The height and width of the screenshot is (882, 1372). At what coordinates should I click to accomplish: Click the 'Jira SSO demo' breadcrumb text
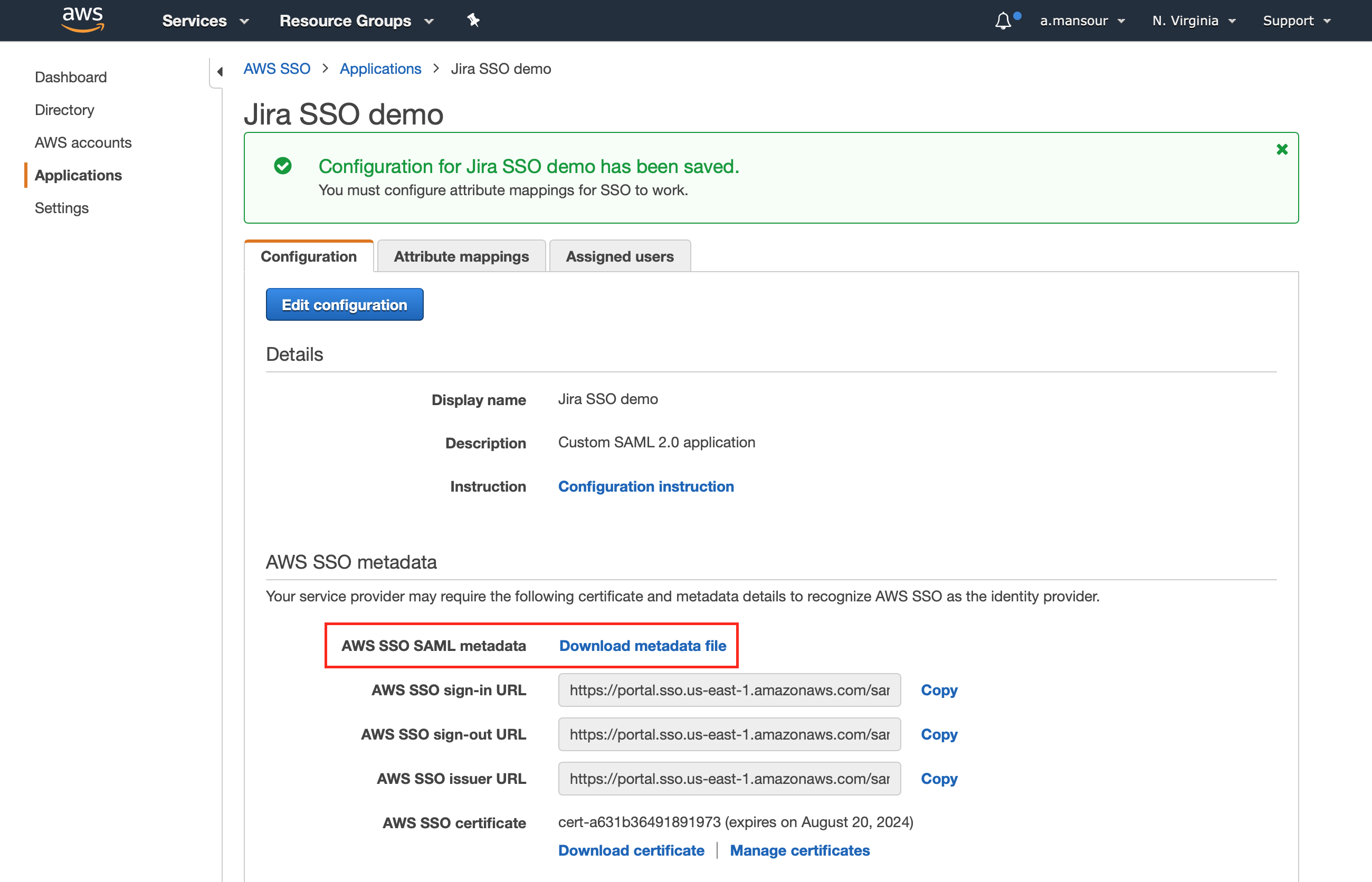pos(501,69)
